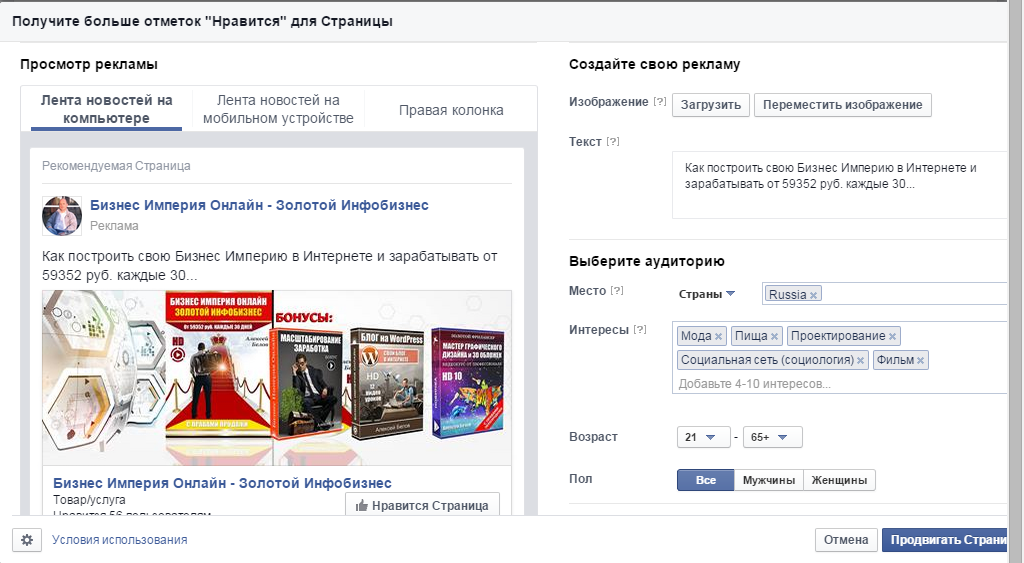
Task: Remove the Проектирование interest tag
Action: (892, 336)
